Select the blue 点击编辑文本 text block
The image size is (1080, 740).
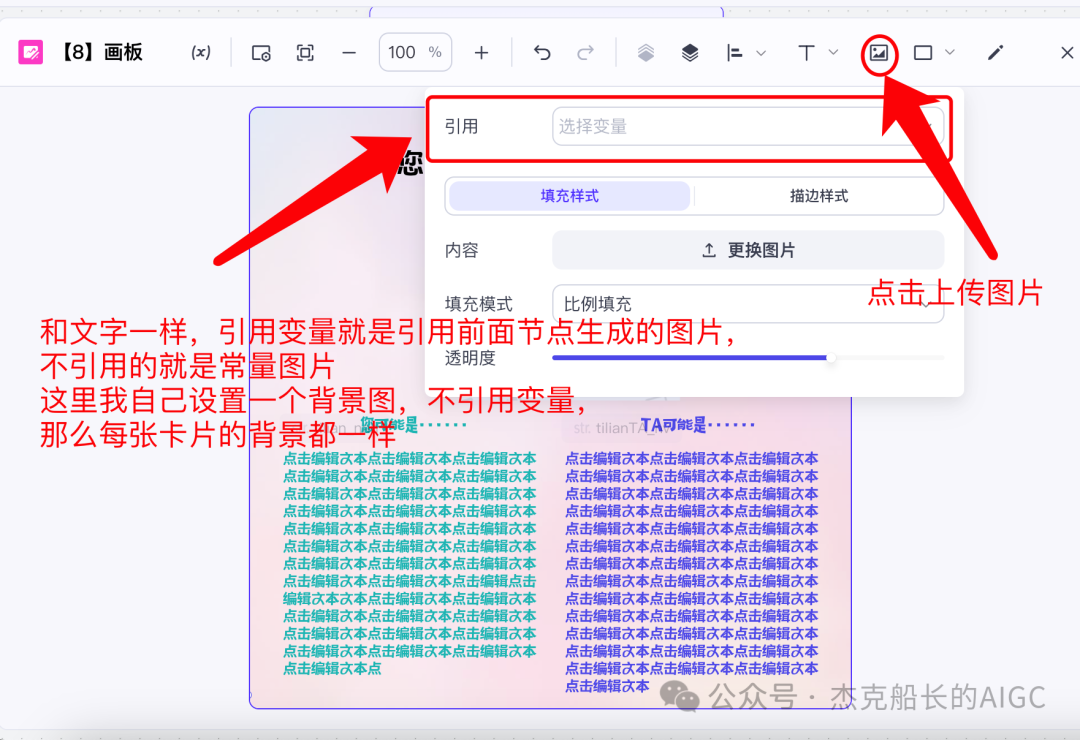(x=692, y=572)
